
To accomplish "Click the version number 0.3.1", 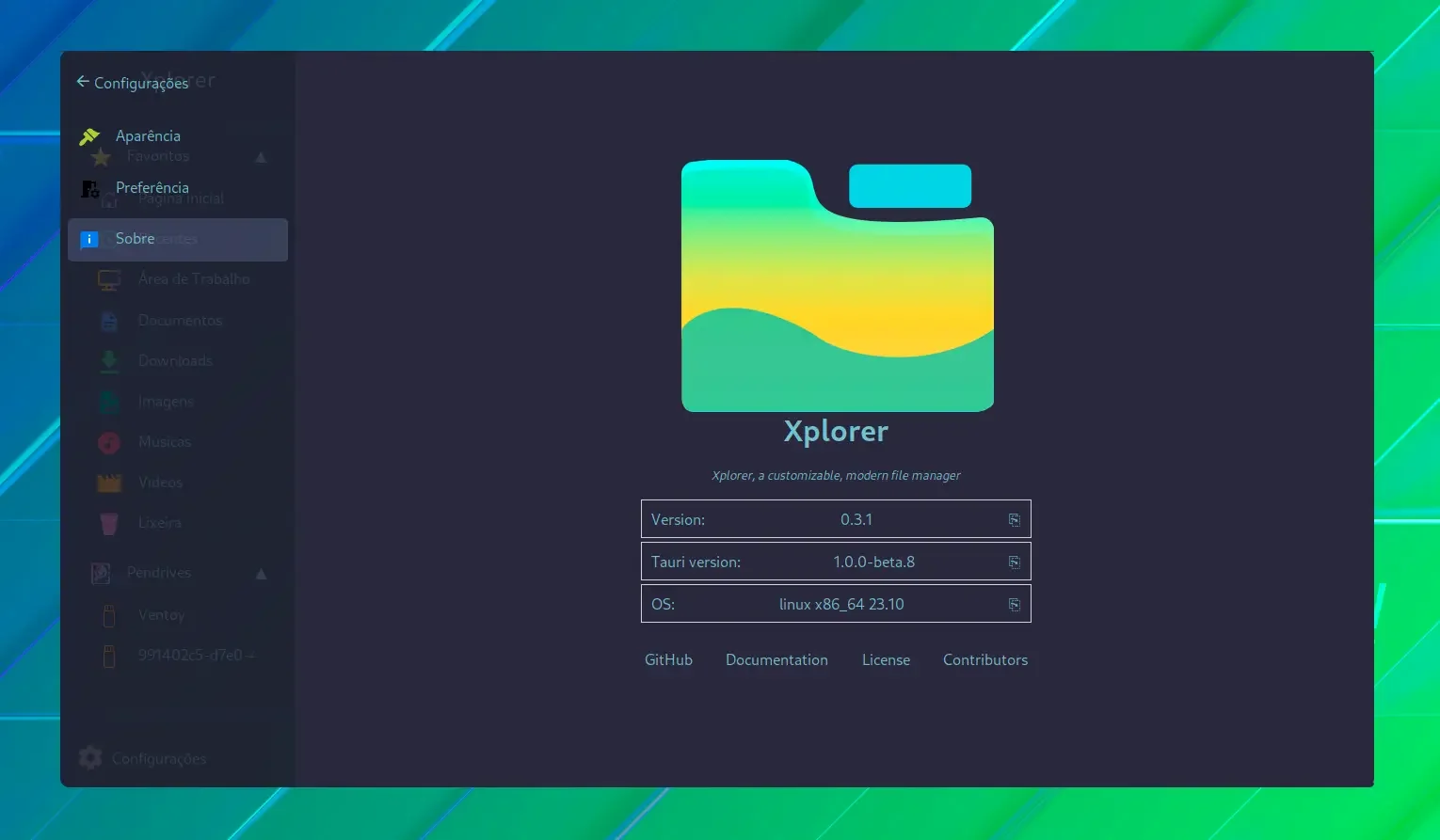I will click(856, 519).
